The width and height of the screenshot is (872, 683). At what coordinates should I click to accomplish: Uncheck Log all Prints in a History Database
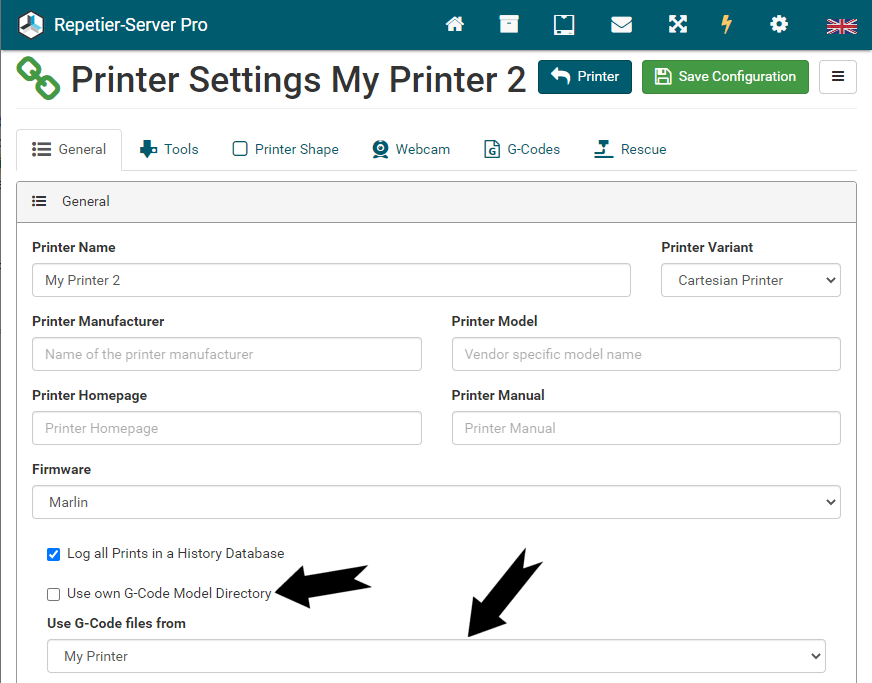53,555
